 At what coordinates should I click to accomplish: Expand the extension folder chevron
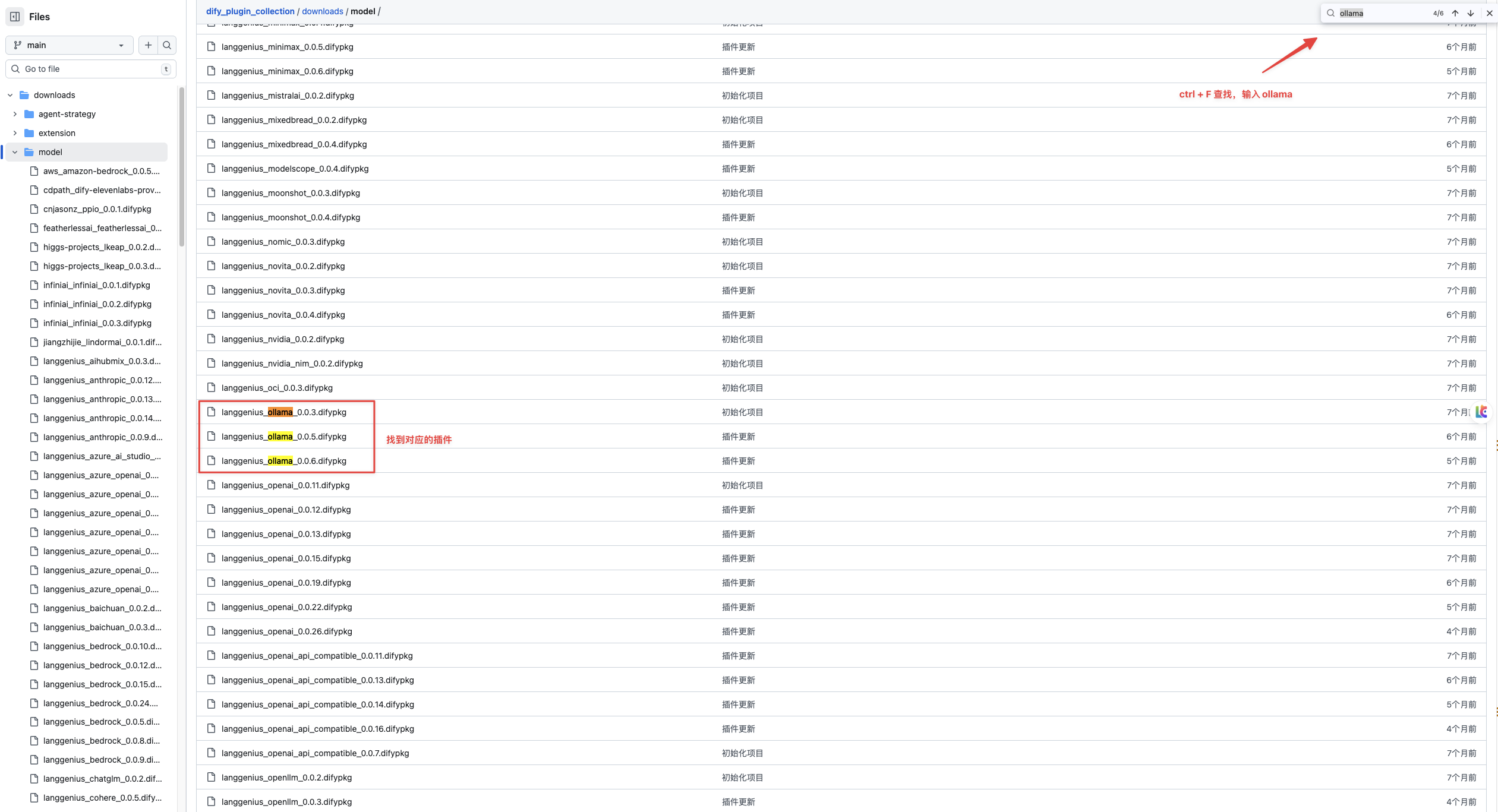(15, 133)
